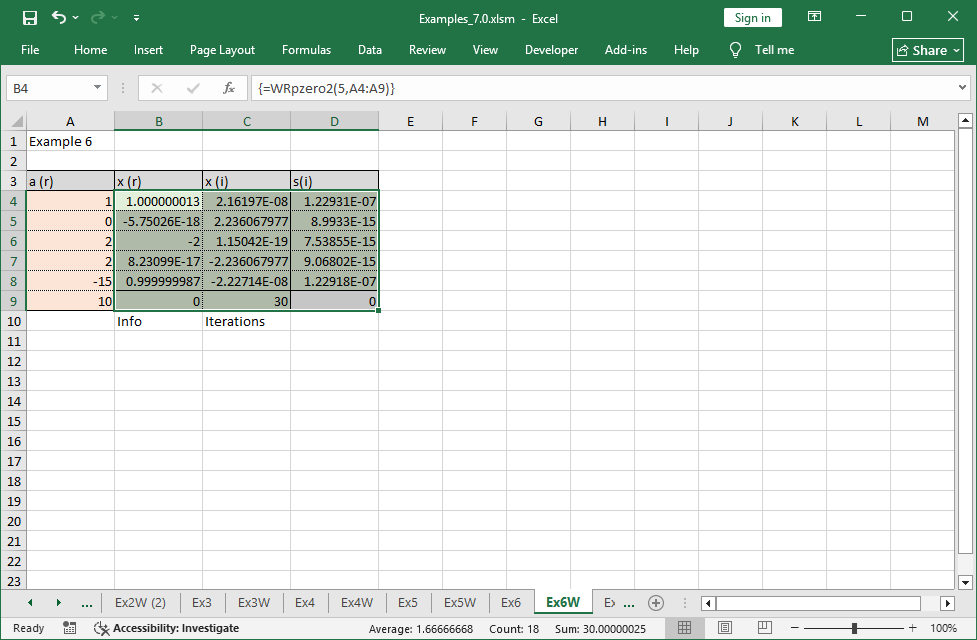Screen dimensions: 977x640
Task: Click the Insert Function fx icon
Action: (228, 88)
